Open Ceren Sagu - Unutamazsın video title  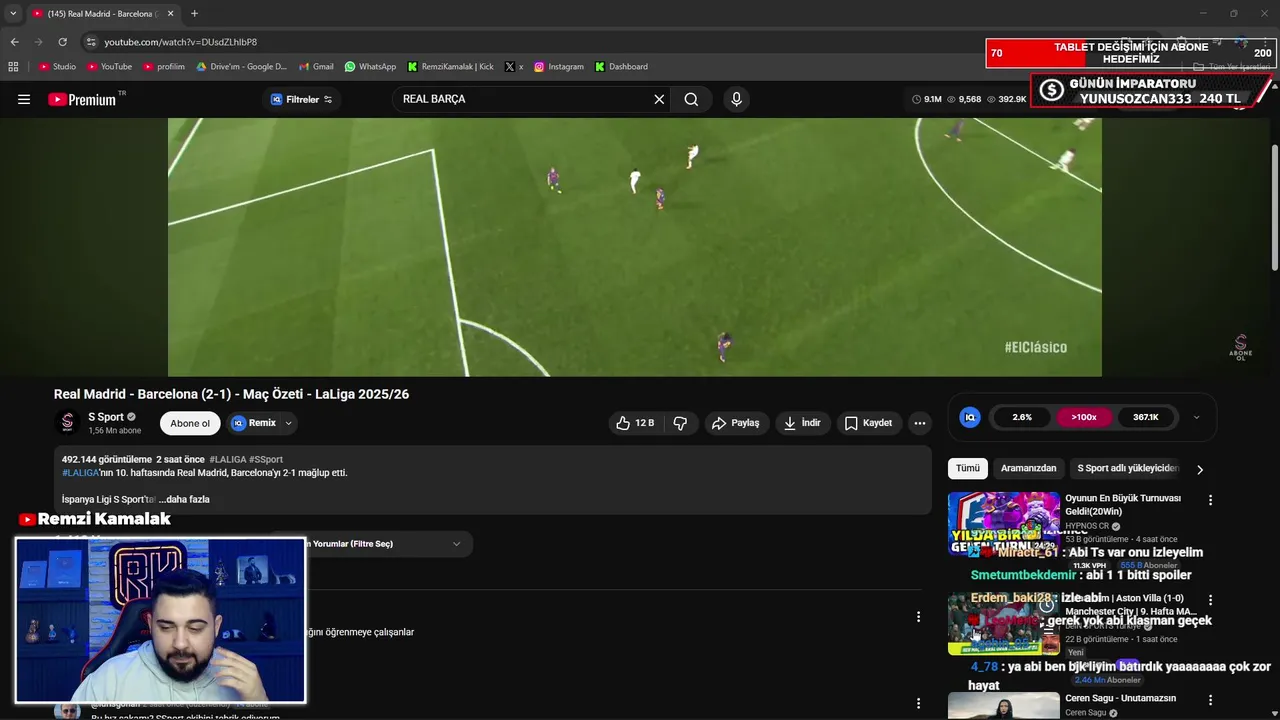(1120, 698)
